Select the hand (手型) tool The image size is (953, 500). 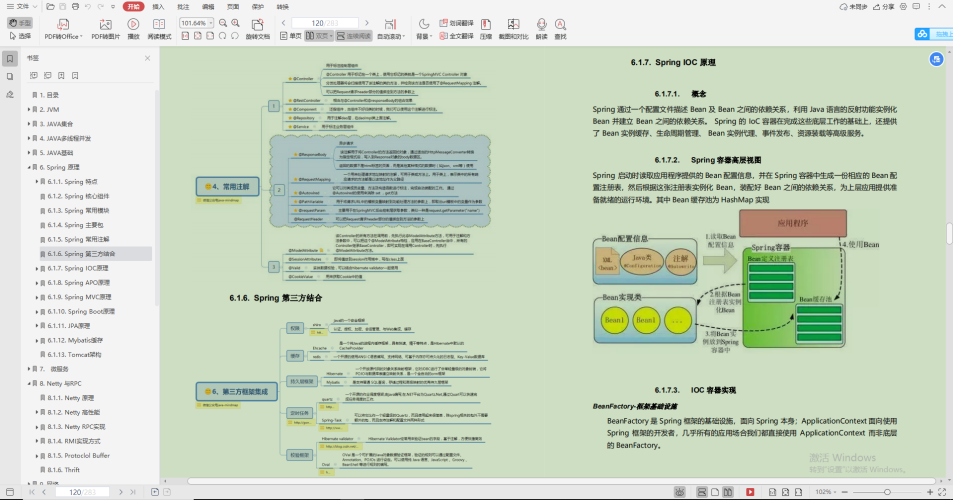19,22
